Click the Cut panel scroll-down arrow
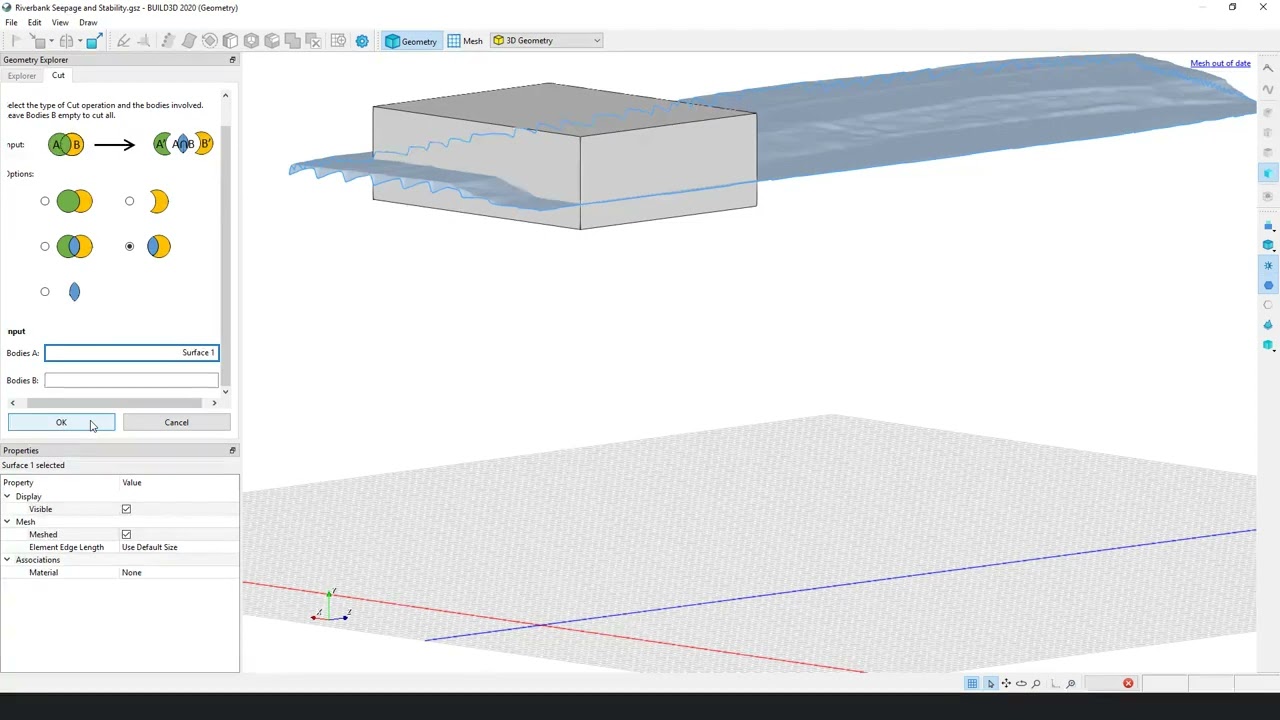 (225, 391)
